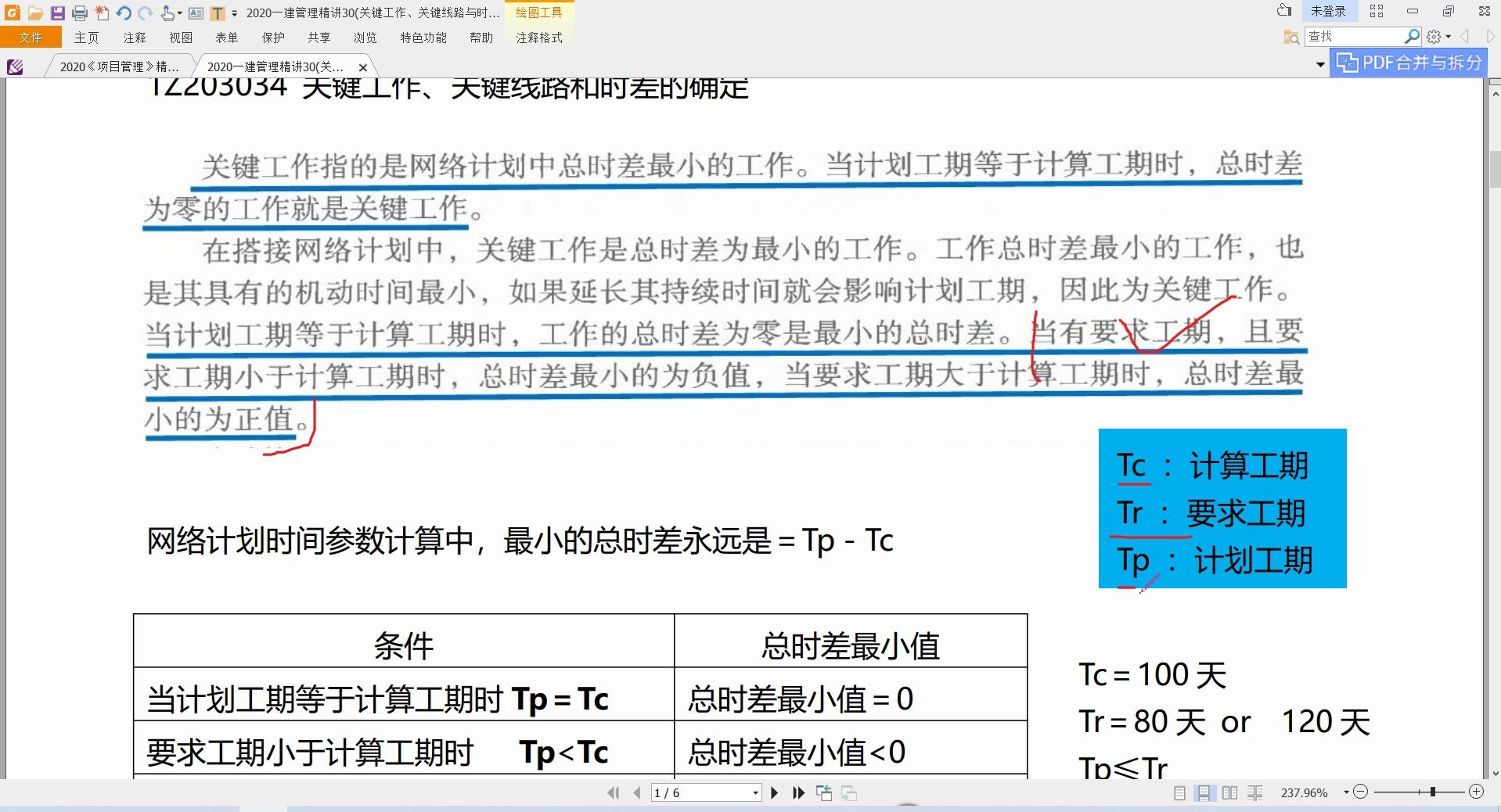
Task: Switch to the 注释 ribbon tab
Action: [x=134, y=38]
